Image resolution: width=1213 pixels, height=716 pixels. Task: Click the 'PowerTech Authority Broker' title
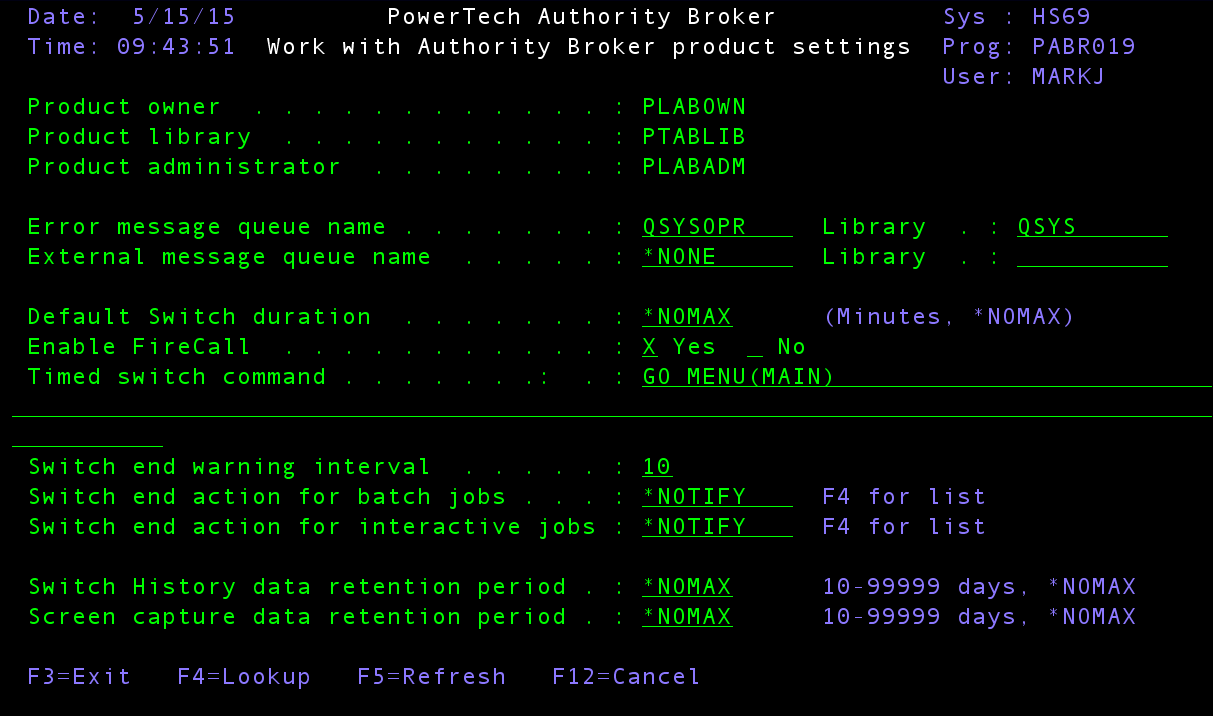coord(582,17)
